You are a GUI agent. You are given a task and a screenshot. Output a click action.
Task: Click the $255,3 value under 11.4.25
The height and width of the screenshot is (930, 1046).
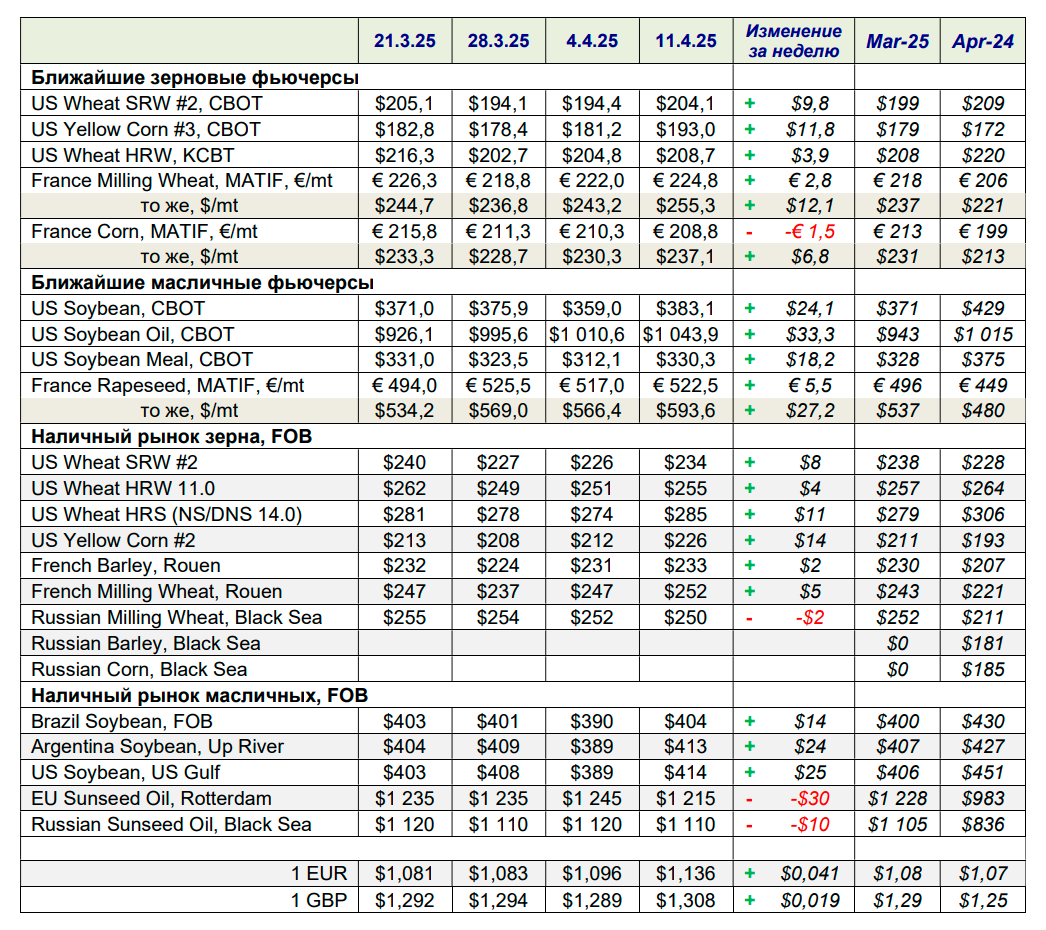click(686, 205)
